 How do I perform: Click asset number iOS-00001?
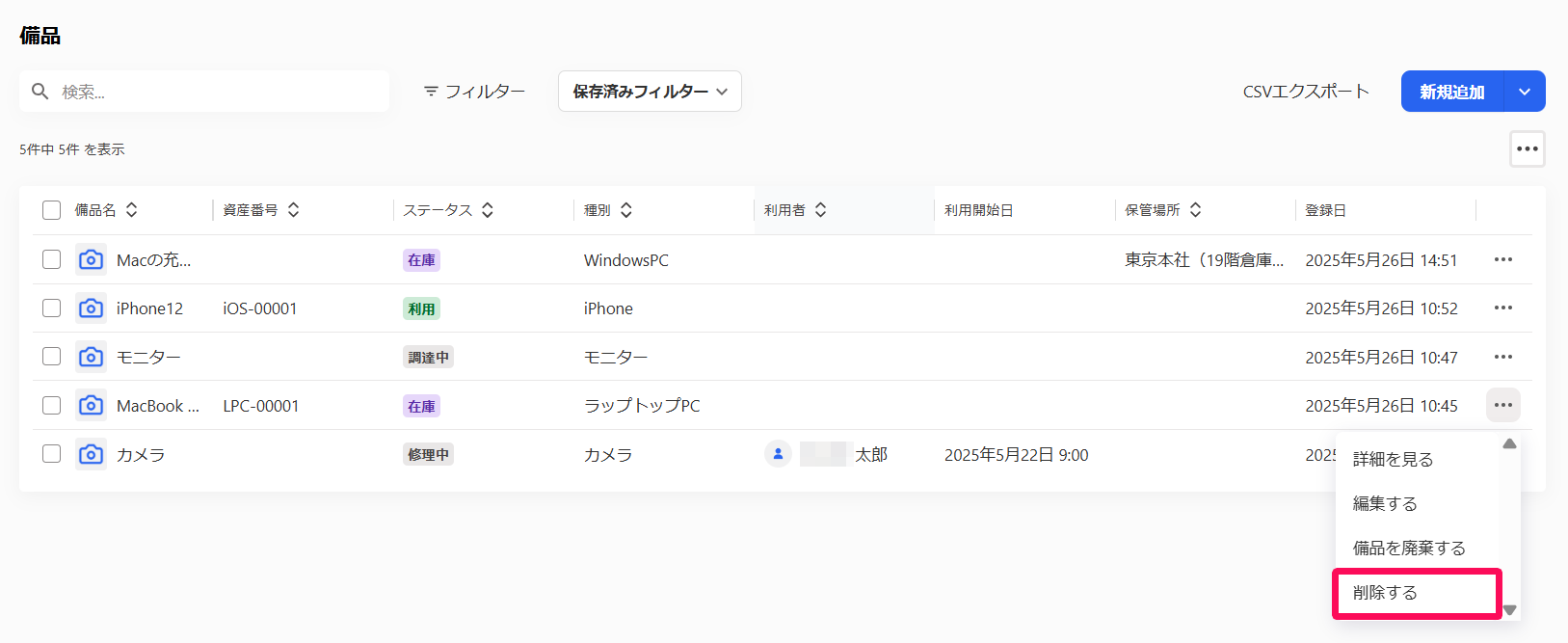[260, 308]
